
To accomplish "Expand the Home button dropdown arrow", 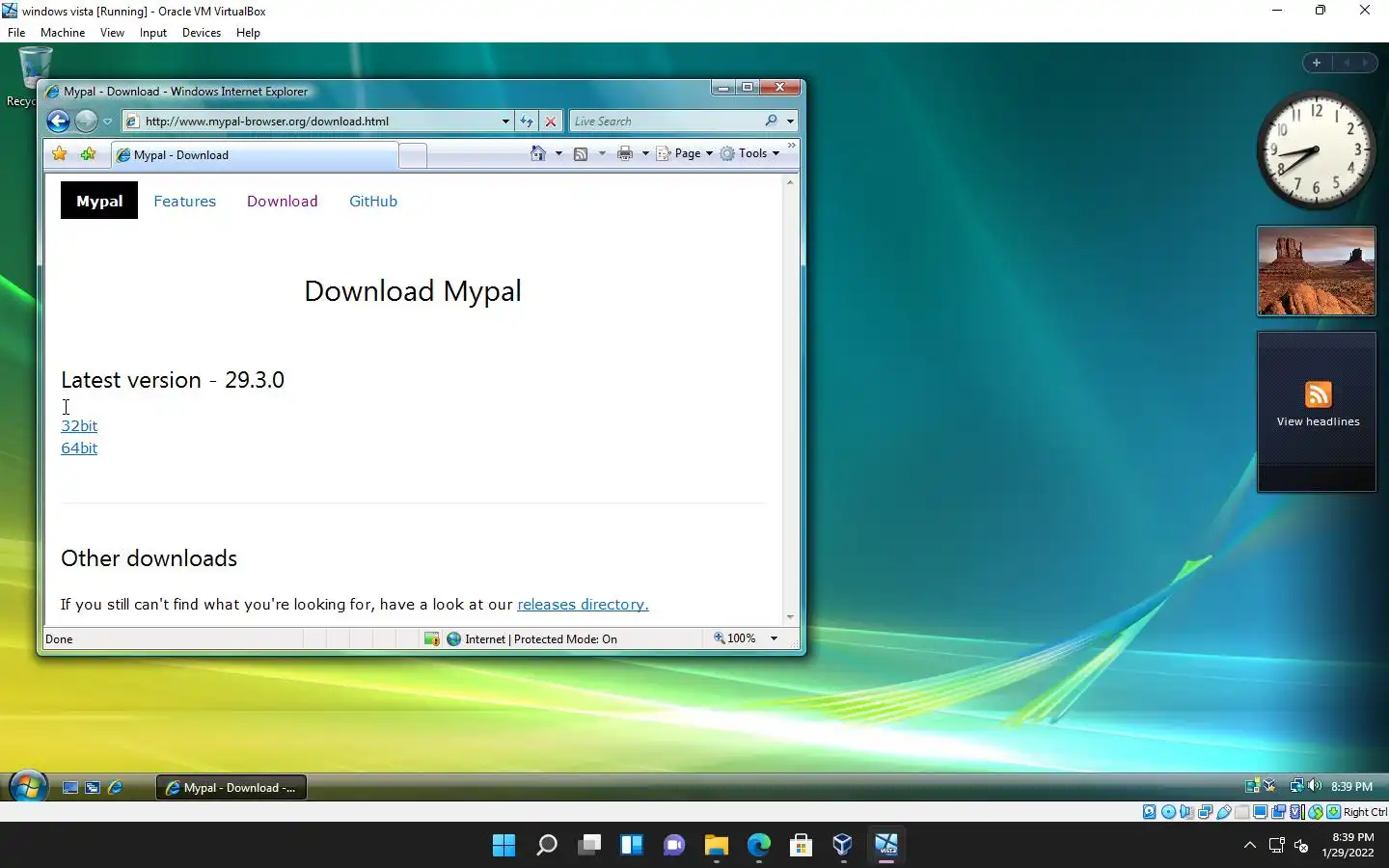I will [558, 153].
